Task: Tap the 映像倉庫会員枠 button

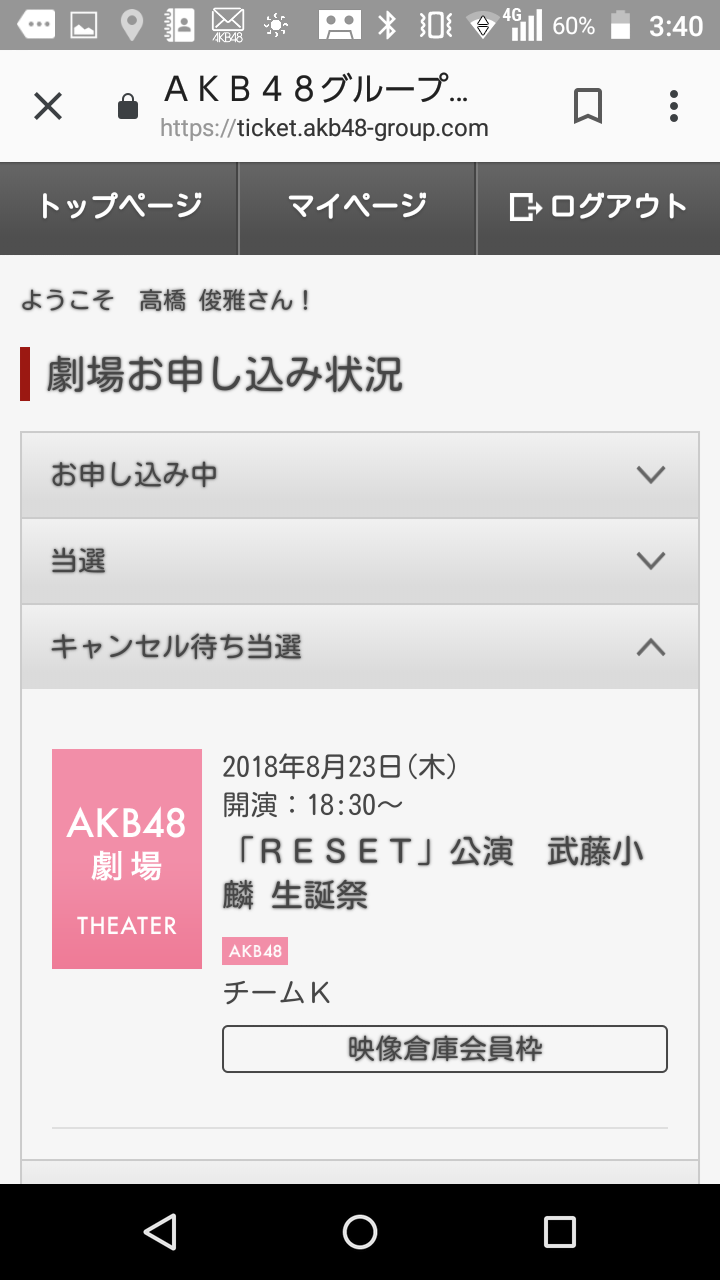Action: pos(444,1049)
